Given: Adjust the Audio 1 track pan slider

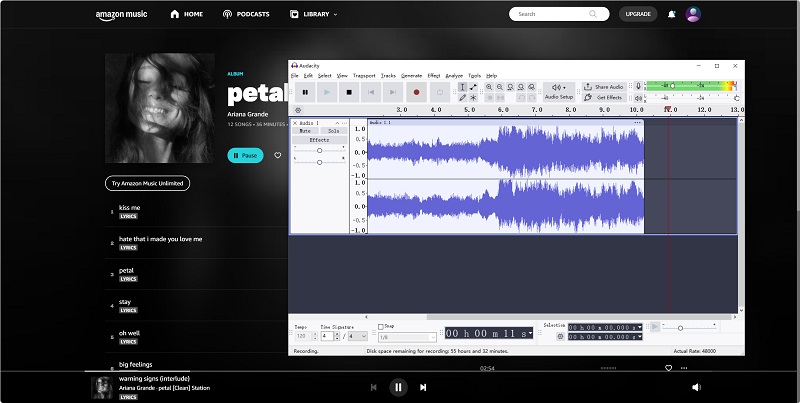Looking at the screenshot, I should (x=319, y=162).
